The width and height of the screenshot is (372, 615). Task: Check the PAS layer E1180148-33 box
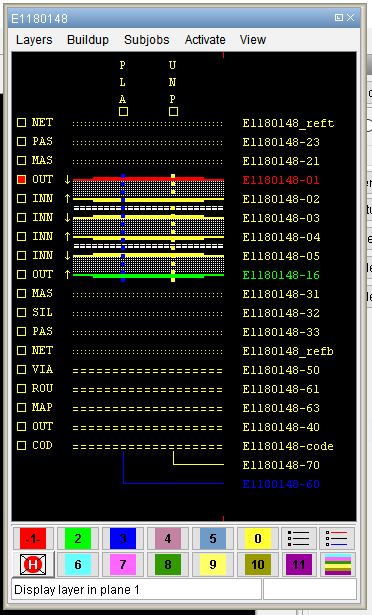point(22,331)
